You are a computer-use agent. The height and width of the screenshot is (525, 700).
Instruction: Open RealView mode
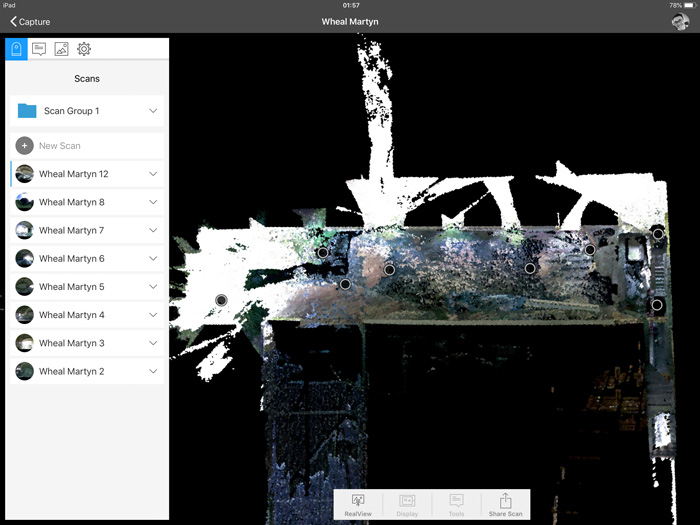click(357, 503)
